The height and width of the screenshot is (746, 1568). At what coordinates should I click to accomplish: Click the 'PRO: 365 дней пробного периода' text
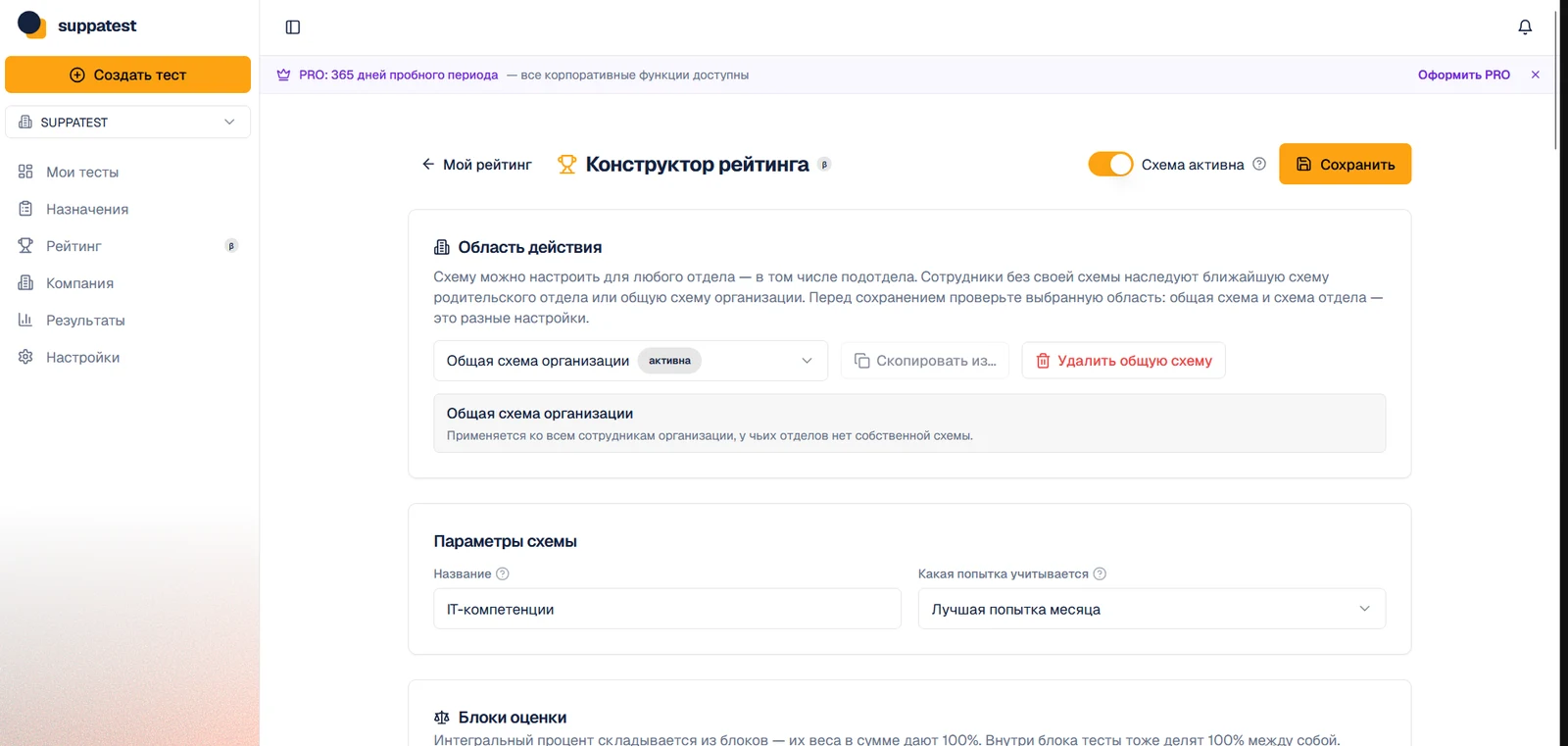point(399,75)
